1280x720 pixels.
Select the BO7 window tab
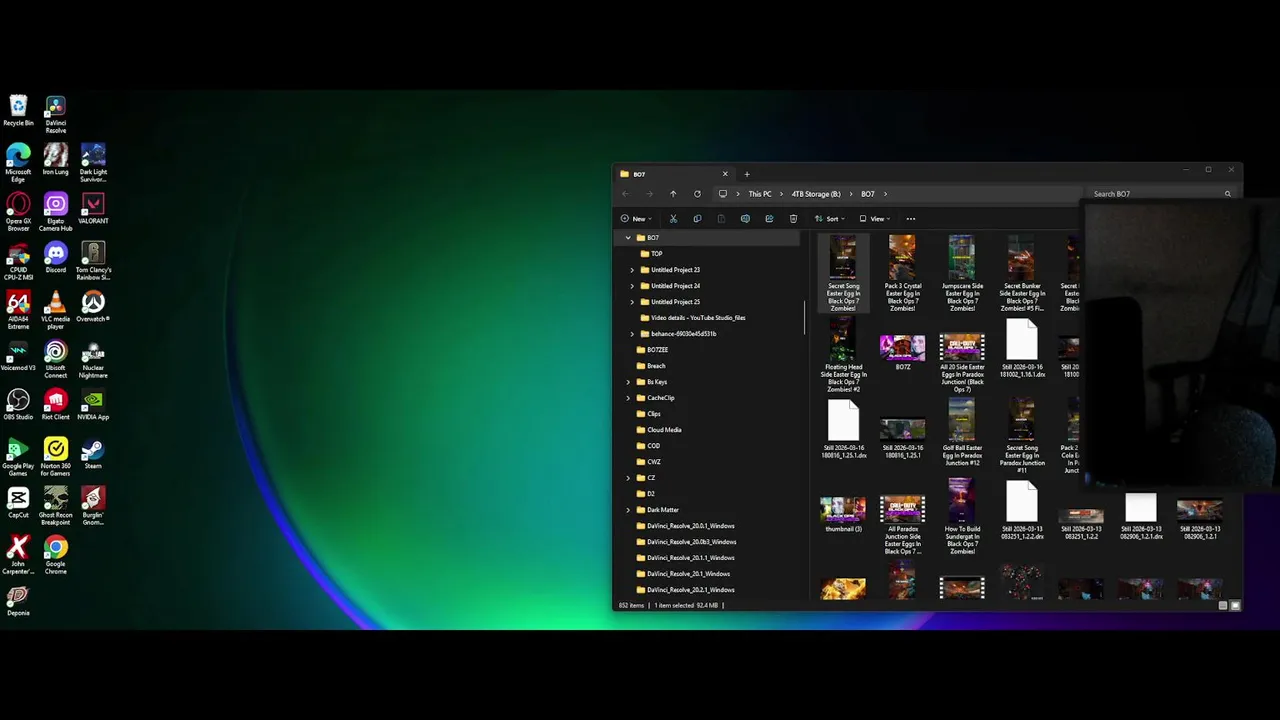click(675, 174)
